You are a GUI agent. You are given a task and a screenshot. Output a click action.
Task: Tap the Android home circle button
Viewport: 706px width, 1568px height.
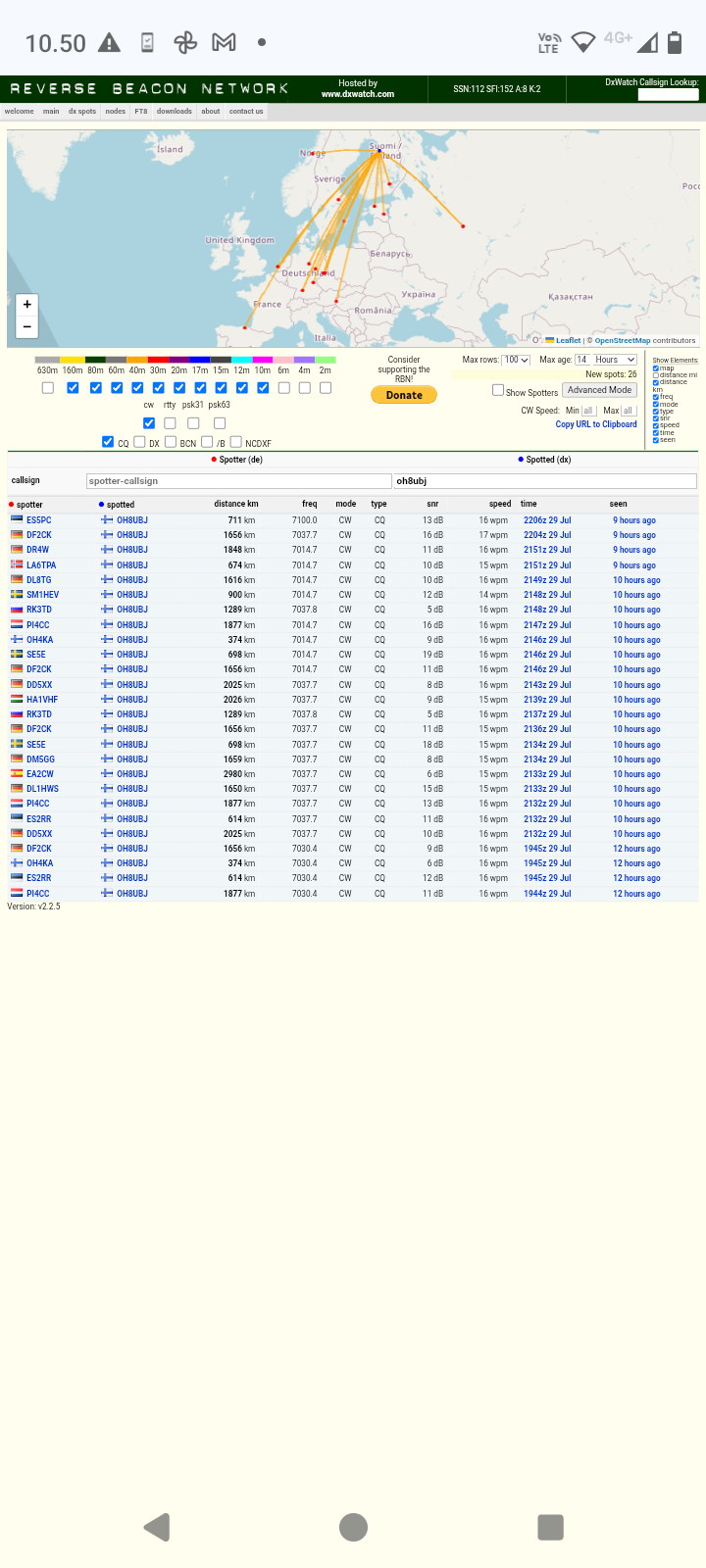click(353, 1527)
